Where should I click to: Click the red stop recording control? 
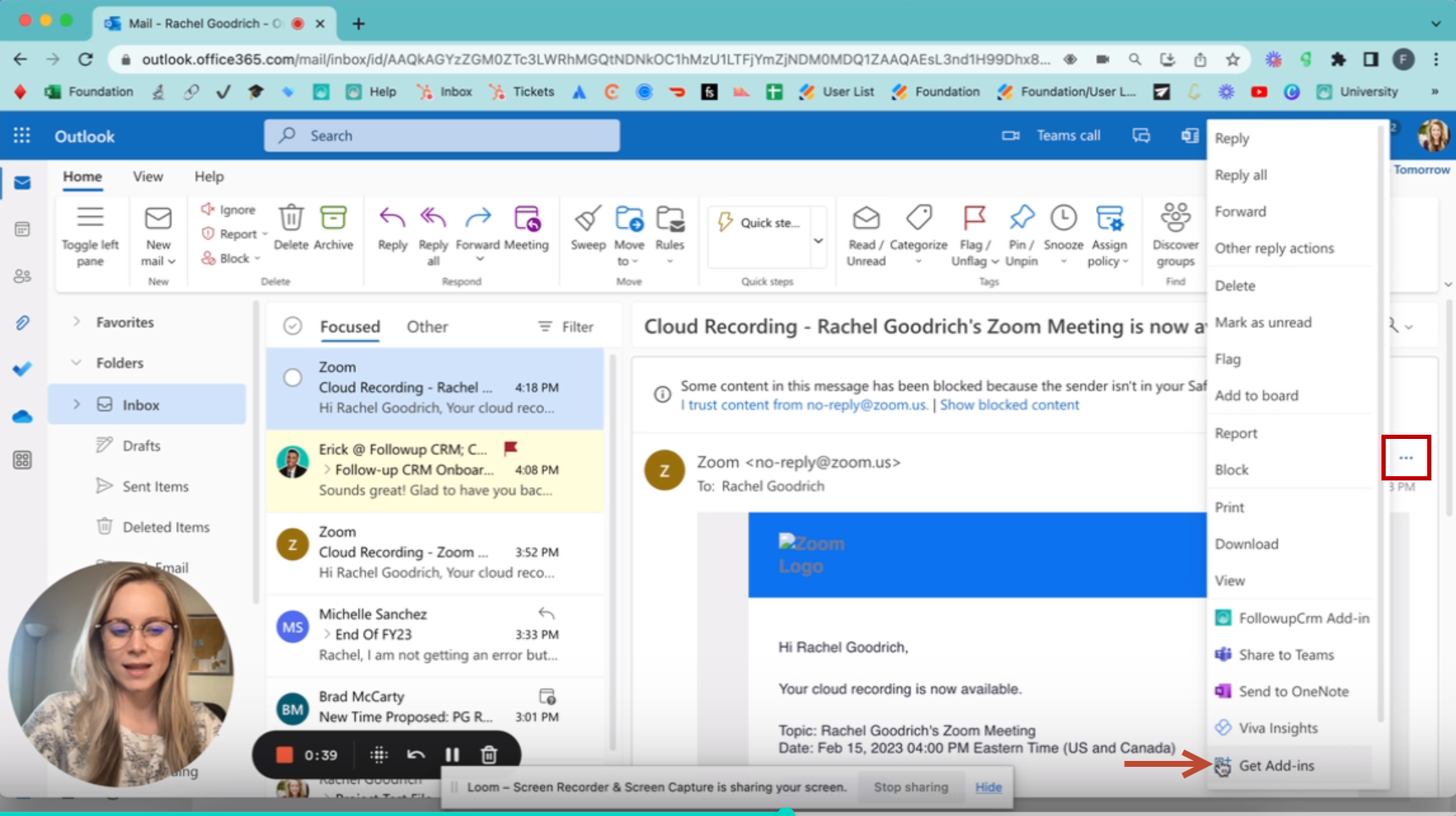[x=284, y=754]
